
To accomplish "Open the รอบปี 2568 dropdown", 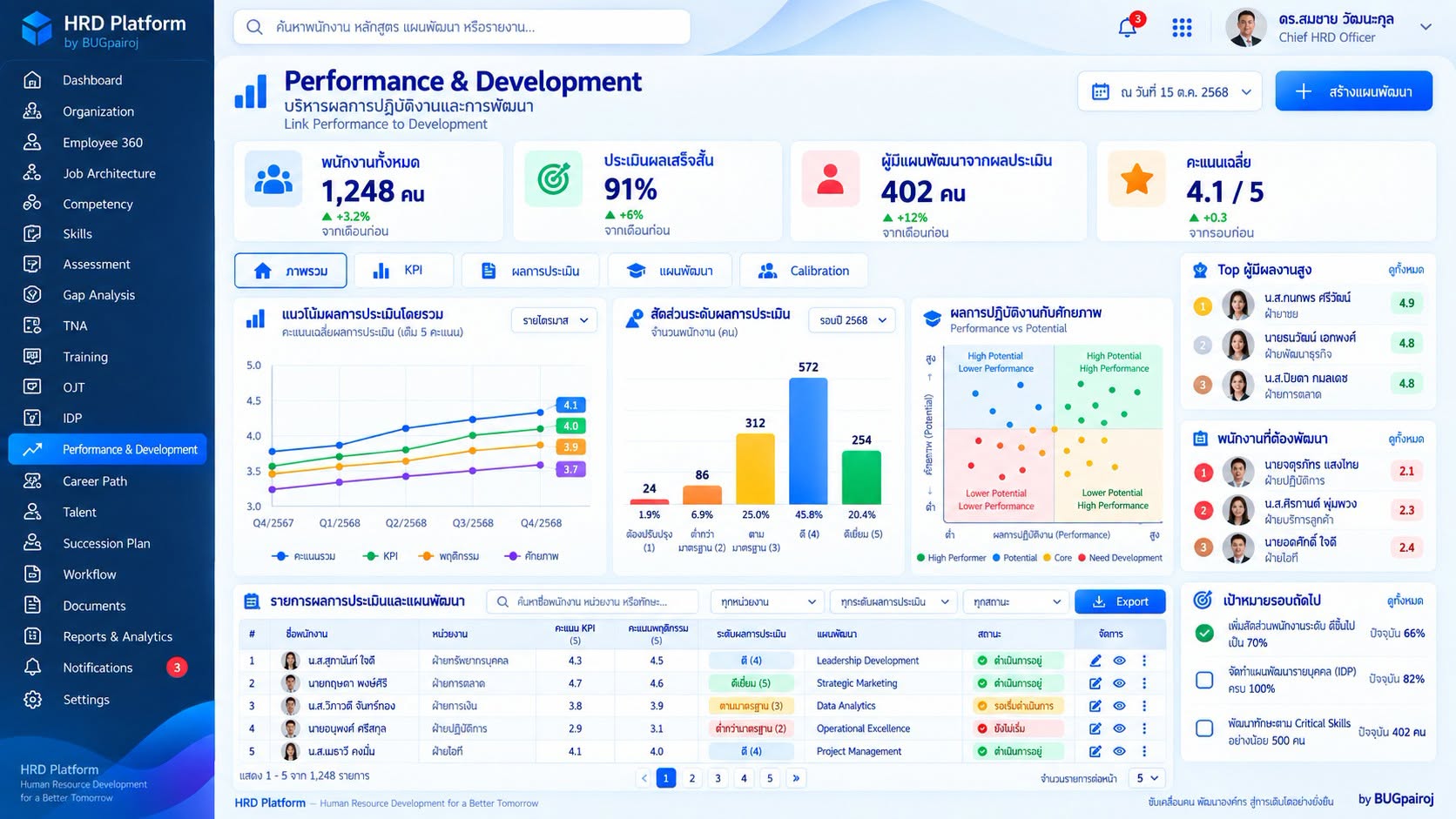I will click(853, 320).
